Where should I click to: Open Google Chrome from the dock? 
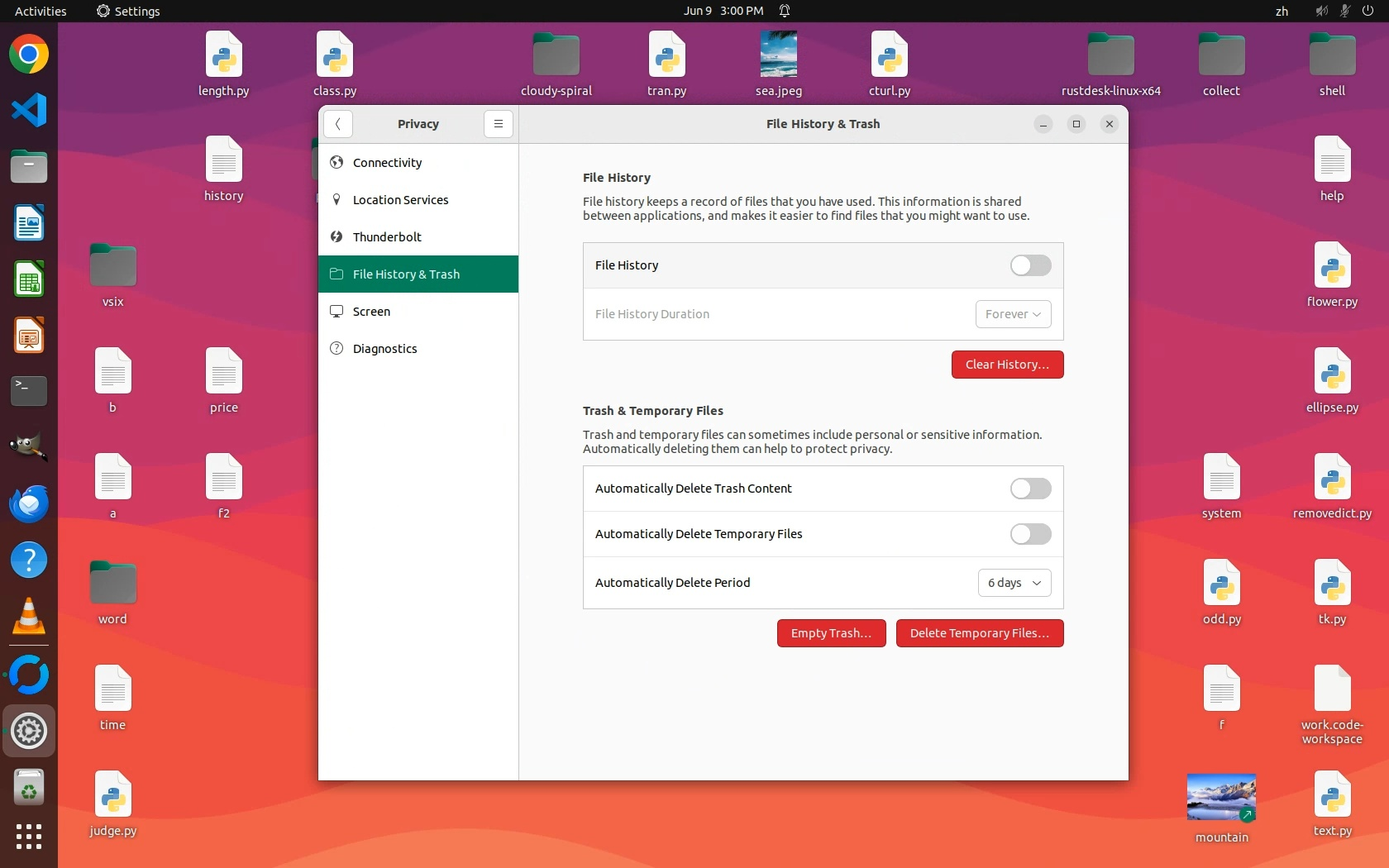coord(29,55)
